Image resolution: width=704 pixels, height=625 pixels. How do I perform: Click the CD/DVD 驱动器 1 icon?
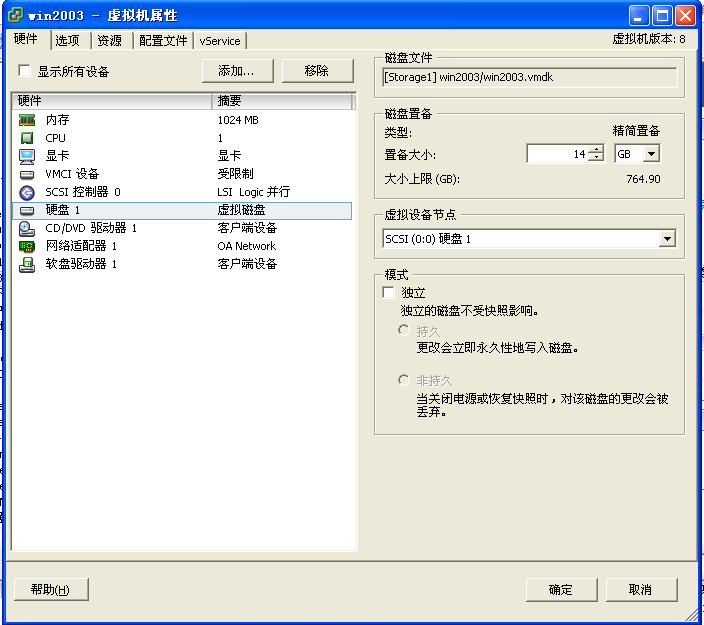point(27,229)
